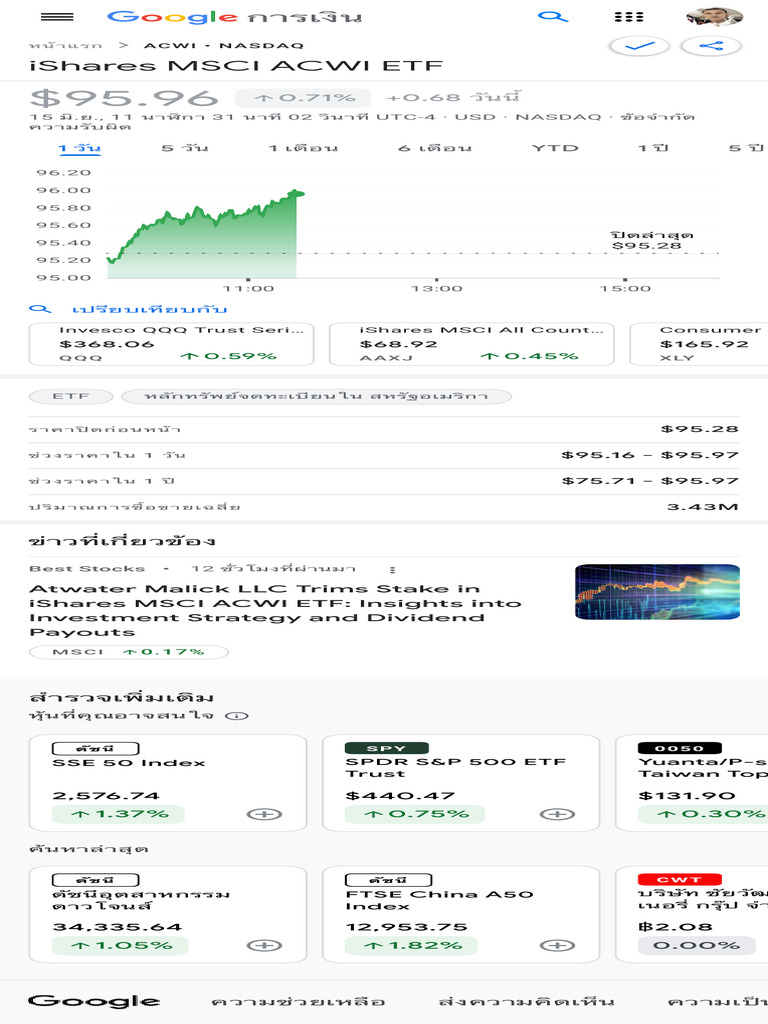This screenshot has width=768, height=1024.
Task: Open the SSE 50 Index card
Action: pyautogui.click(x=168, y=783)
